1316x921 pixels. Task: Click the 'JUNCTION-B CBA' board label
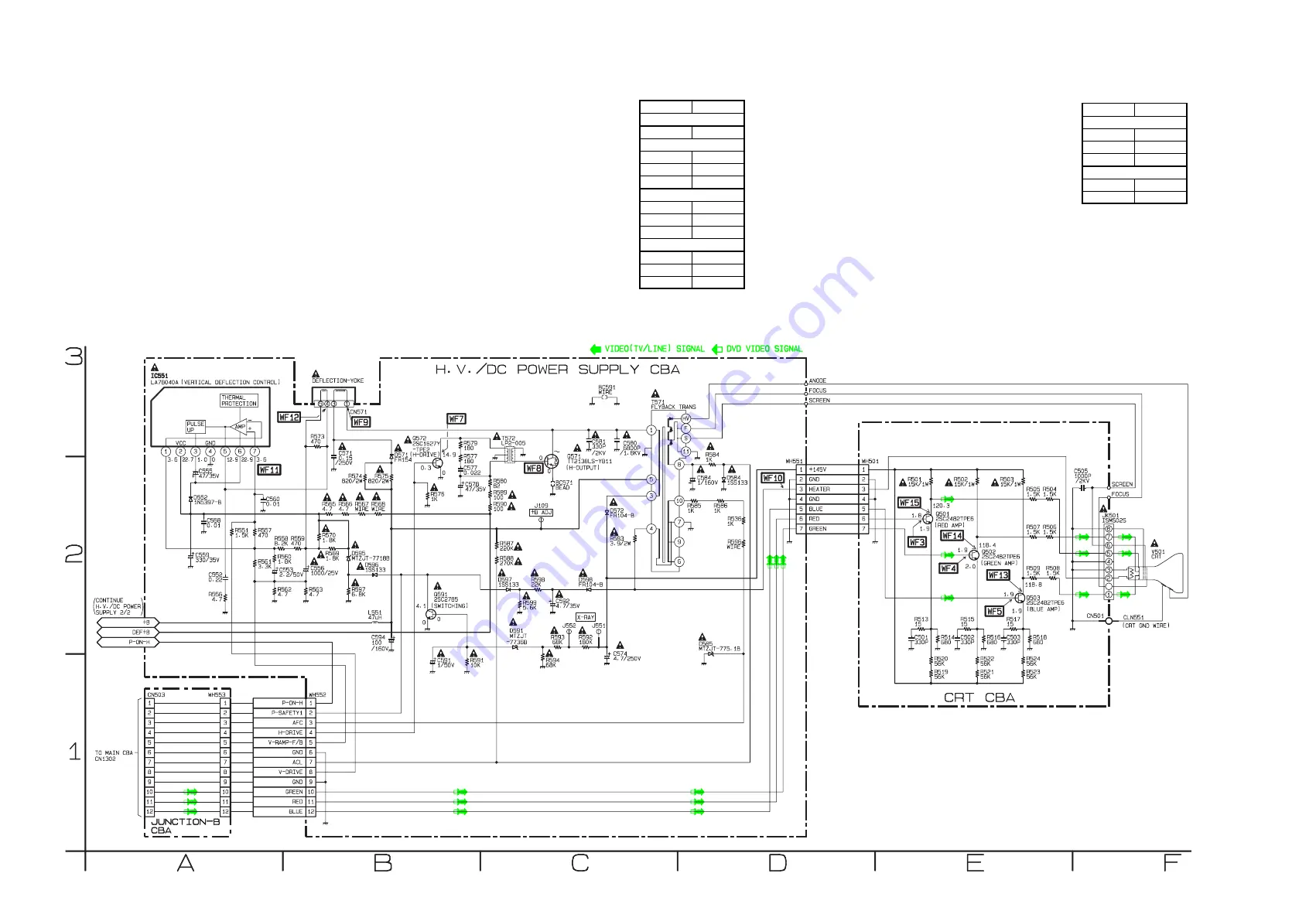point(184,826)
